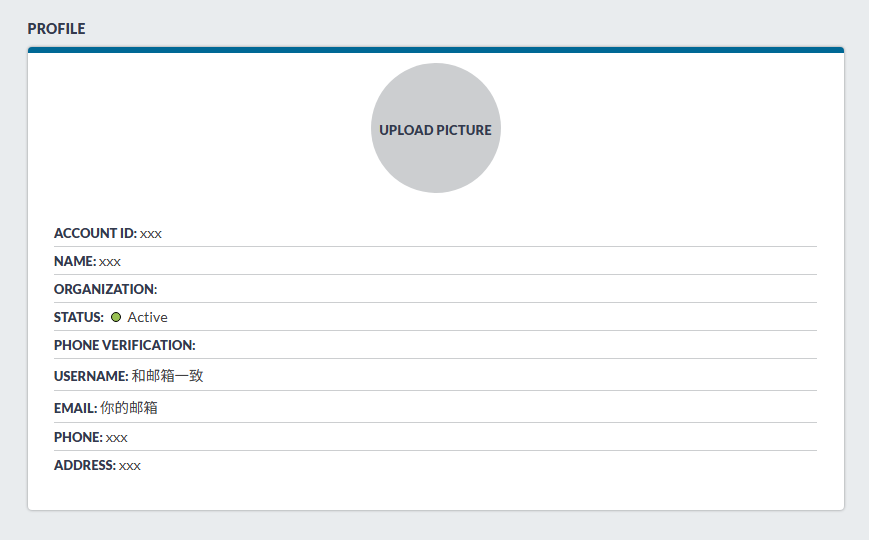This screenshot has height=540, width=869.
Task: Select the address value xxx
Action: click(x=130, y=465)
